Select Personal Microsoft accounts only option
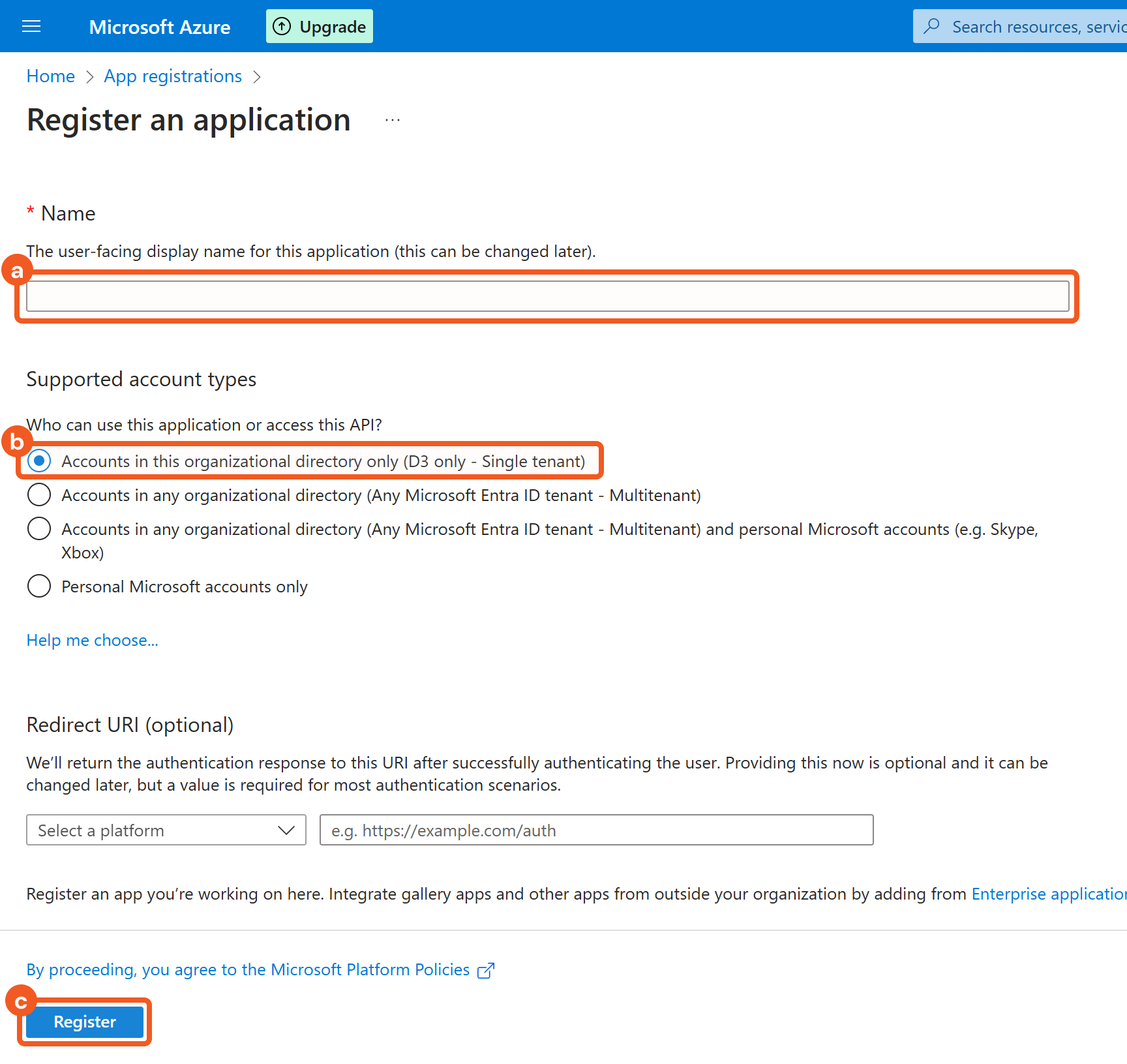 coord(39,586)
